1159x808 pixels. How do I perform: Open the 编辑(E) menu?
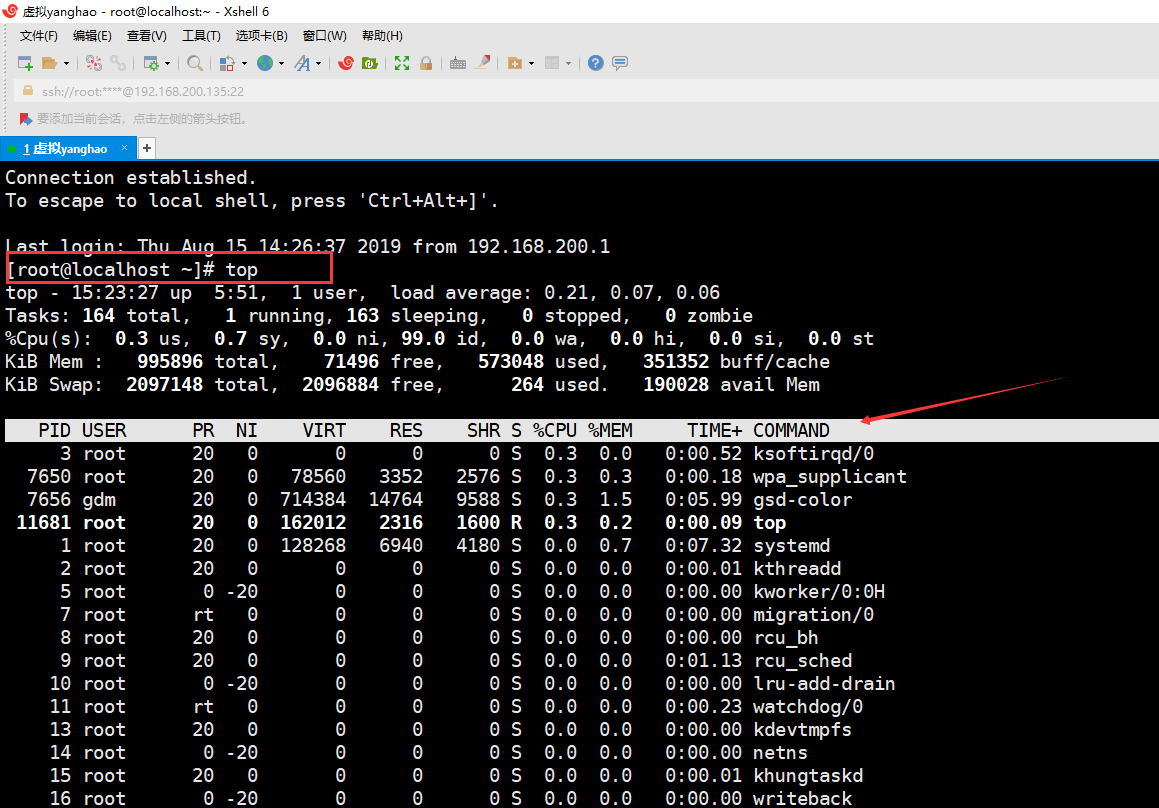(92, 35)
